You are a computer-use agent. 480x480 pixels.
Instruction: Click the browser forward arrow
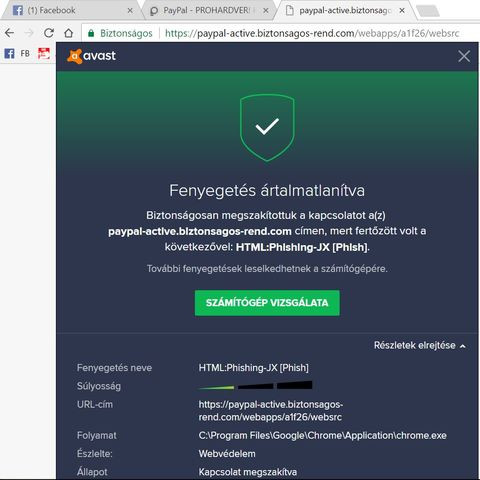pyautogui.click(x=29, y=33)
